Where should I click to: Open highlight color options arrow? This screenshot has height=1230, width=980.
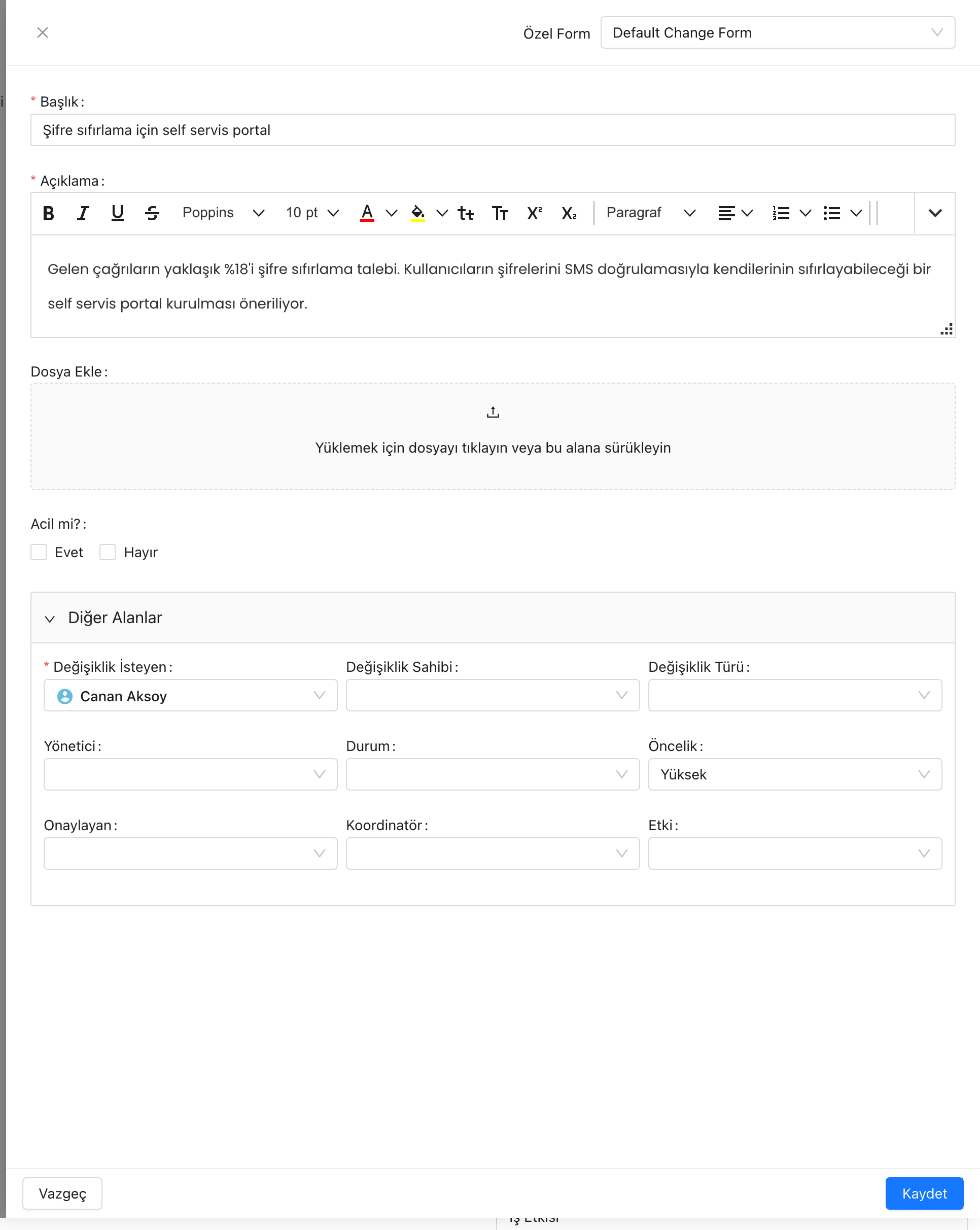442,213
